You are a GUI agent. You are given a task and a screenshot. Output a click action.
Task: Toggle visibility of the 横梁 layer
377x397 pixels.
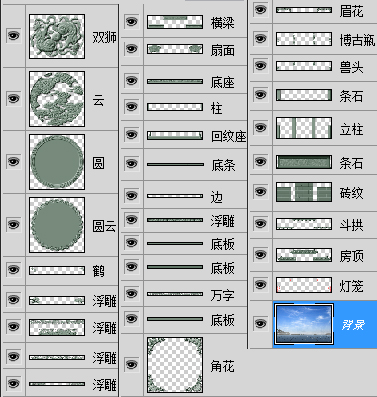click(132, 22)
